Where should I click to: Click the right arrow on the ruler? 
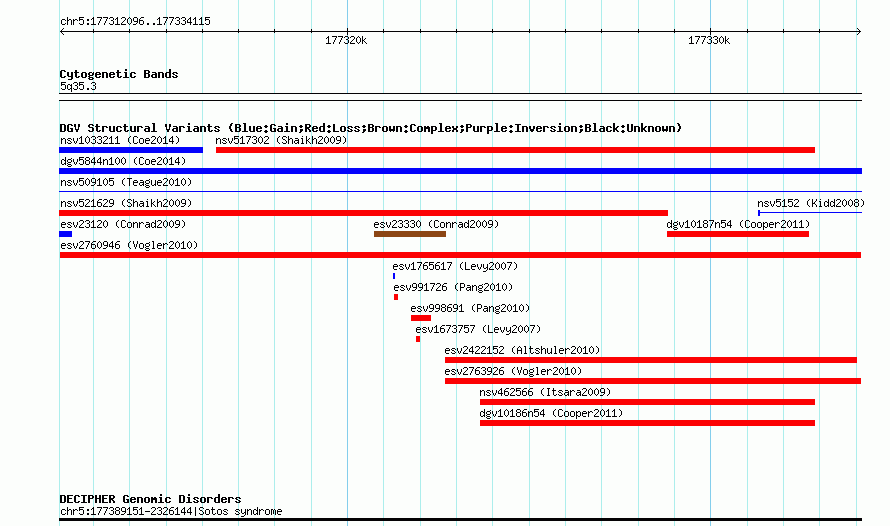pos(859,32)
